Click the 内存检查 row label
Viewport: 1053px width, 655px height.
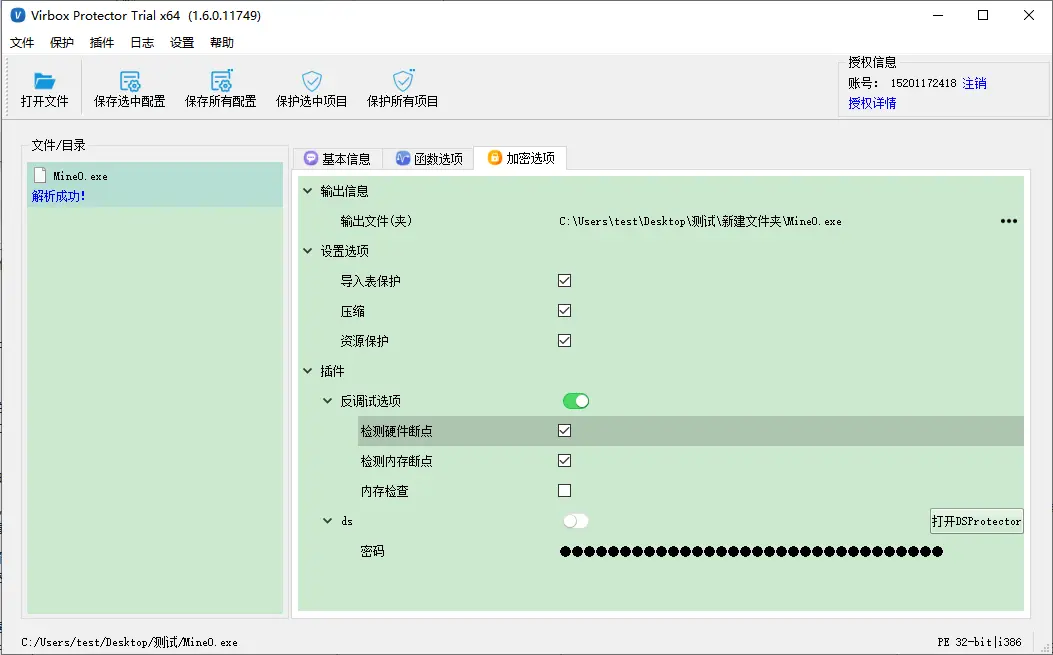coord(384,491)
